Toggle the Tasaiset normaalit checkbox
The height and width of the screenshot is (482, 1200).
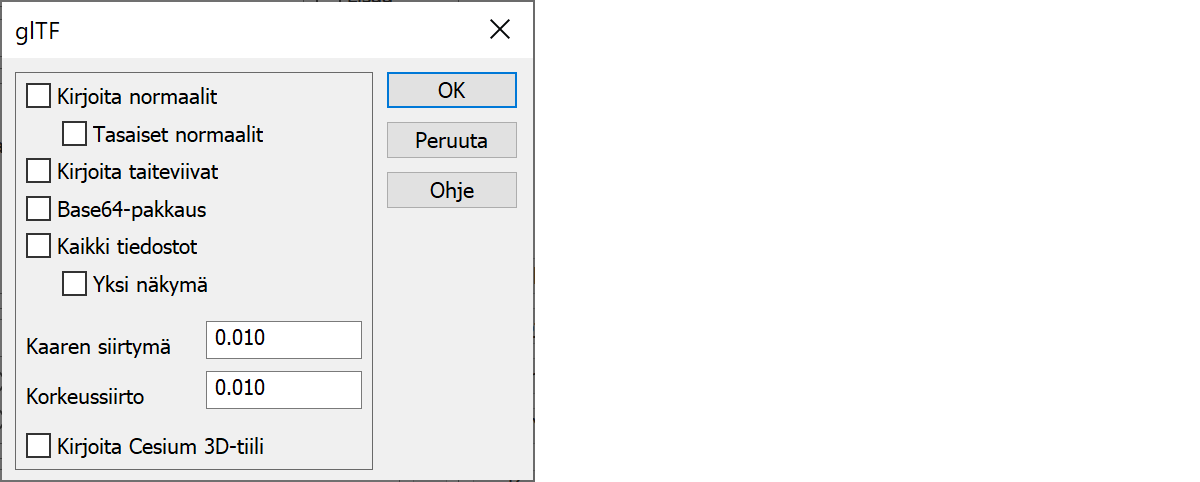coord(74,133)
